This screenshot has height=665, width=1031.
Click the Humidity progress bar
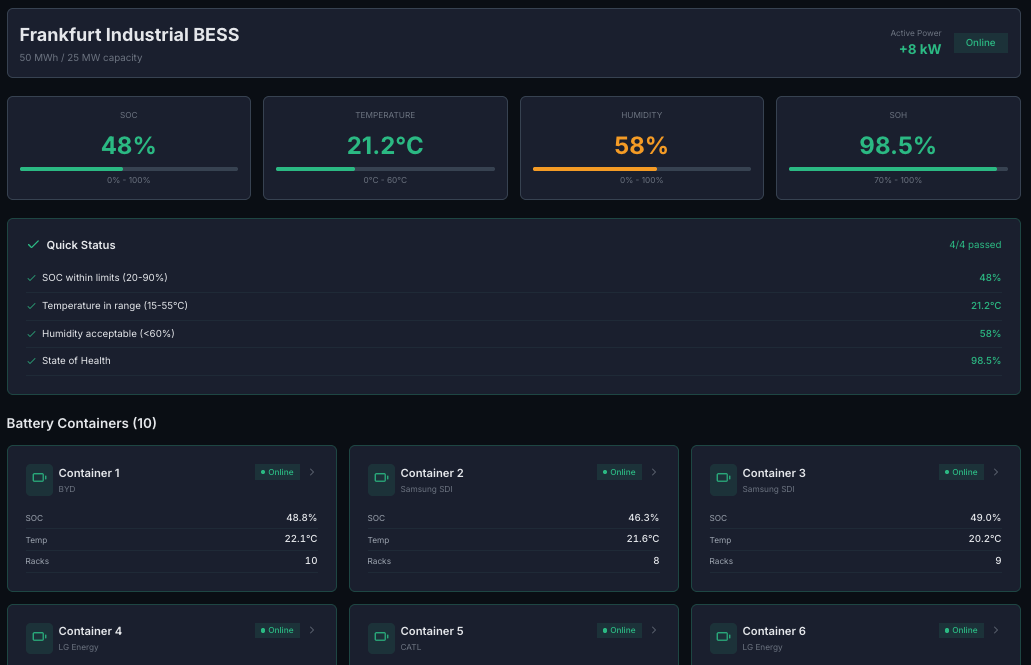[641, 167]
